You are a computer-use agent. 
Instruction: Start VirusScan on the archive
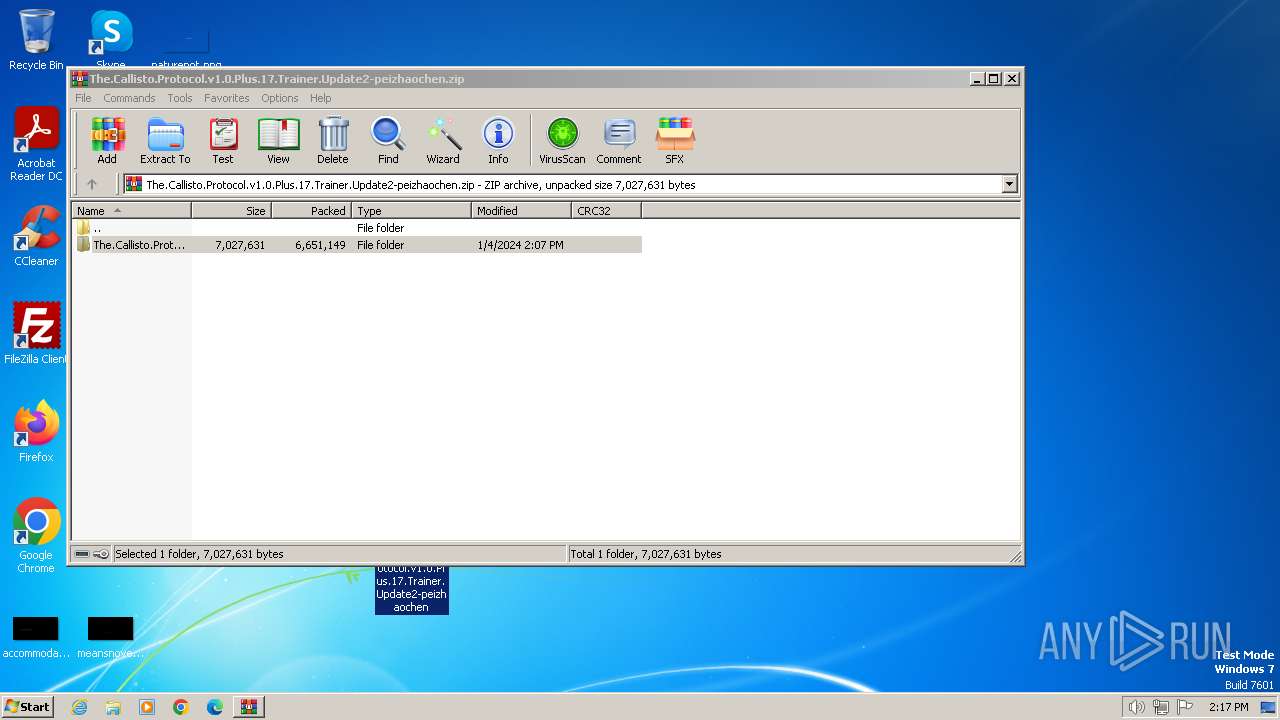(562, 140)
